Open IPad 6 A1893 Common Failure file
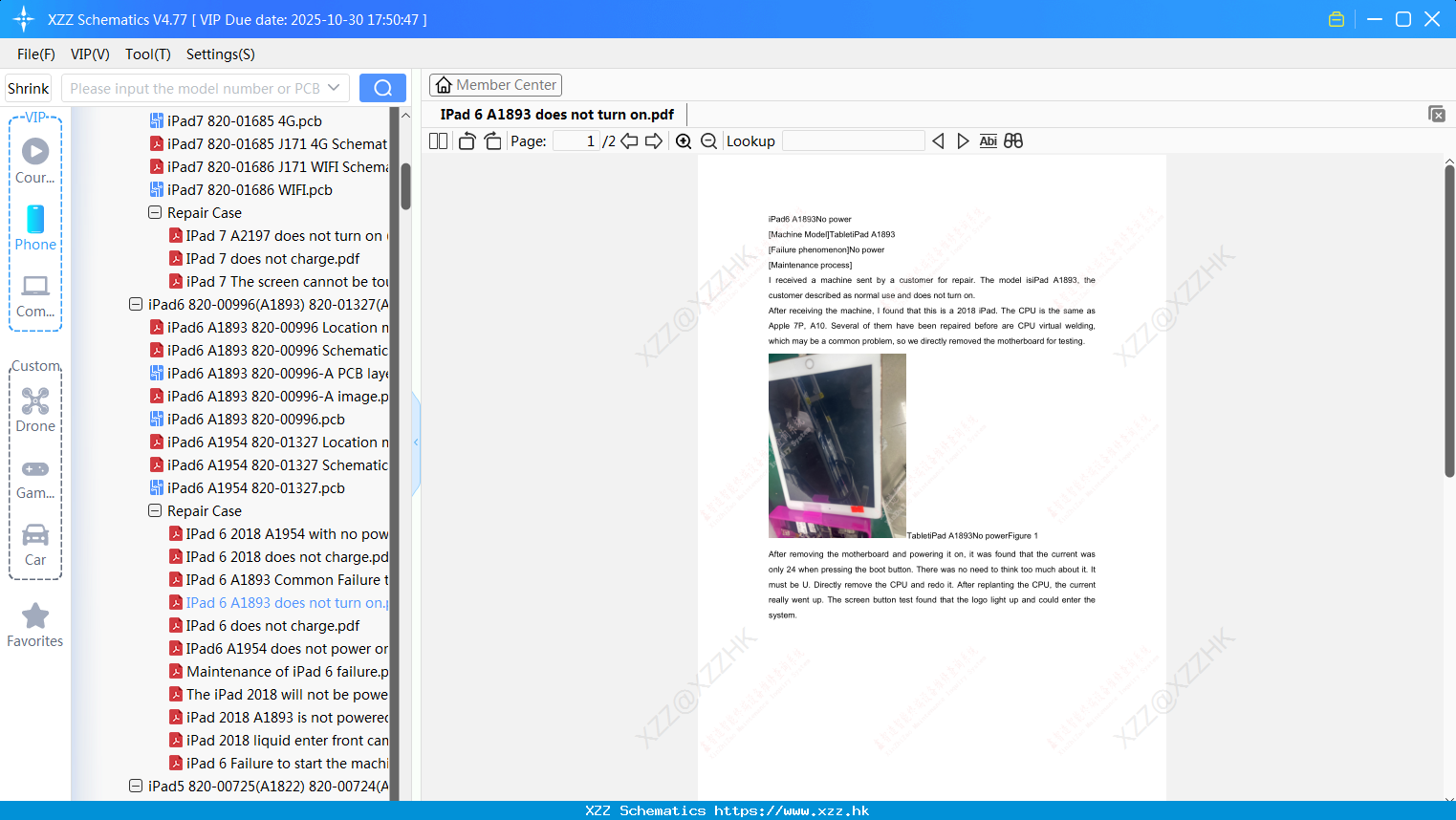This screenshot has width=1456, height=820. point(278,580)
